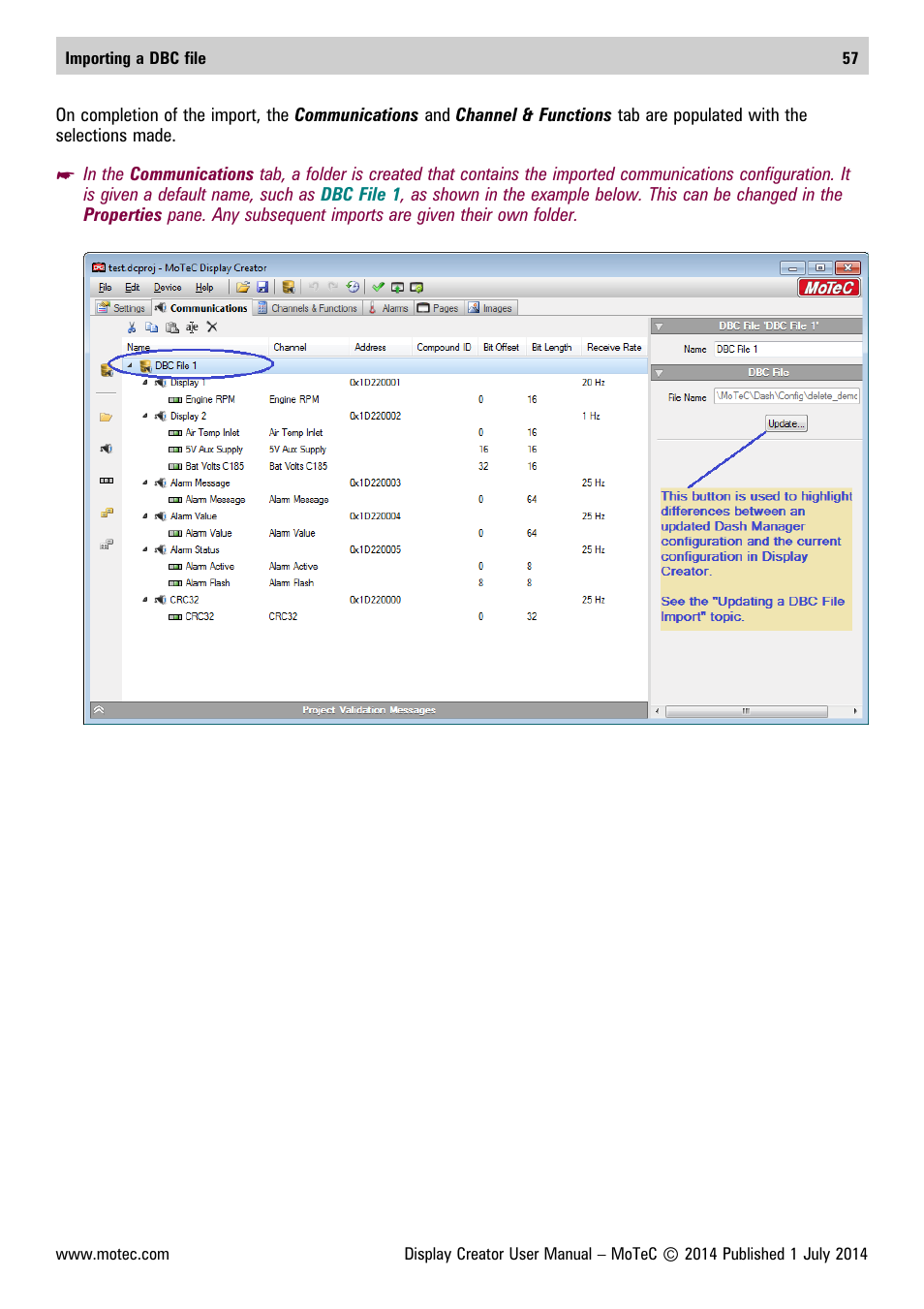This screenshot has width=924, height=1309.
Task: Click right arrow of properties scrollbar
Action: [x=855, y=711]
